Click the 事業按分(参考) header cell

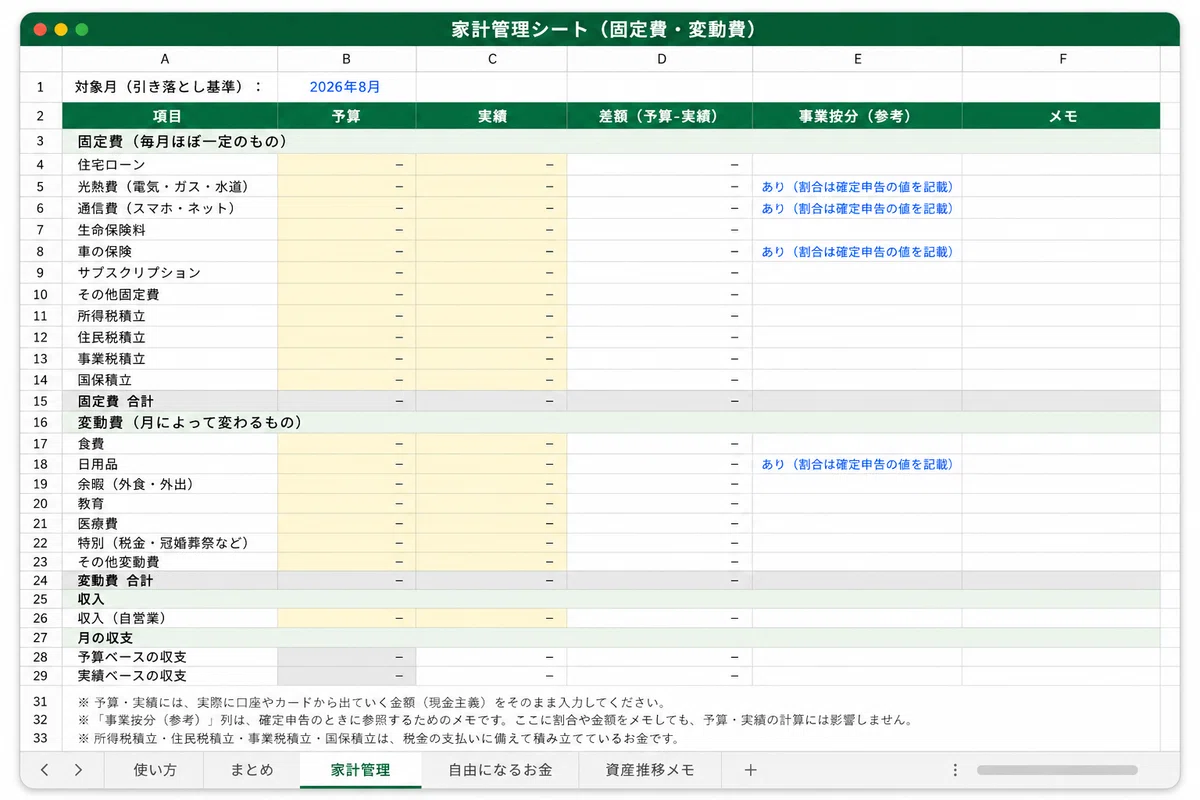858,116
